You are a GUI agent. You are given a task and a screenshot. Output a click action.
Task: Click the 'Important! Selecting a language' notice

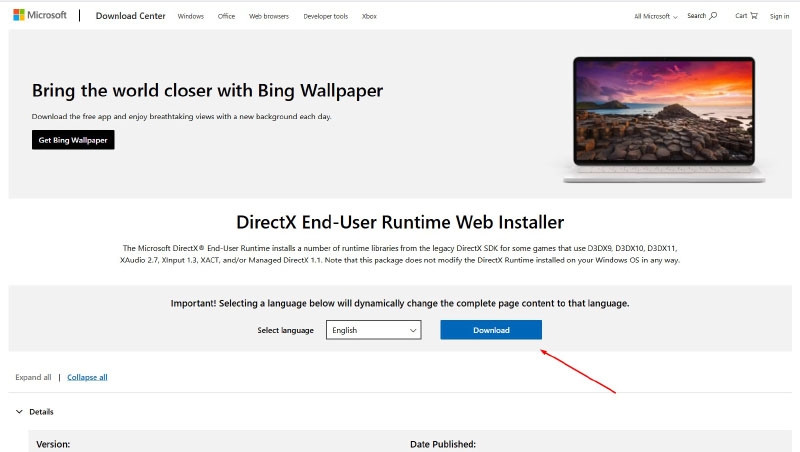[400, 303]
